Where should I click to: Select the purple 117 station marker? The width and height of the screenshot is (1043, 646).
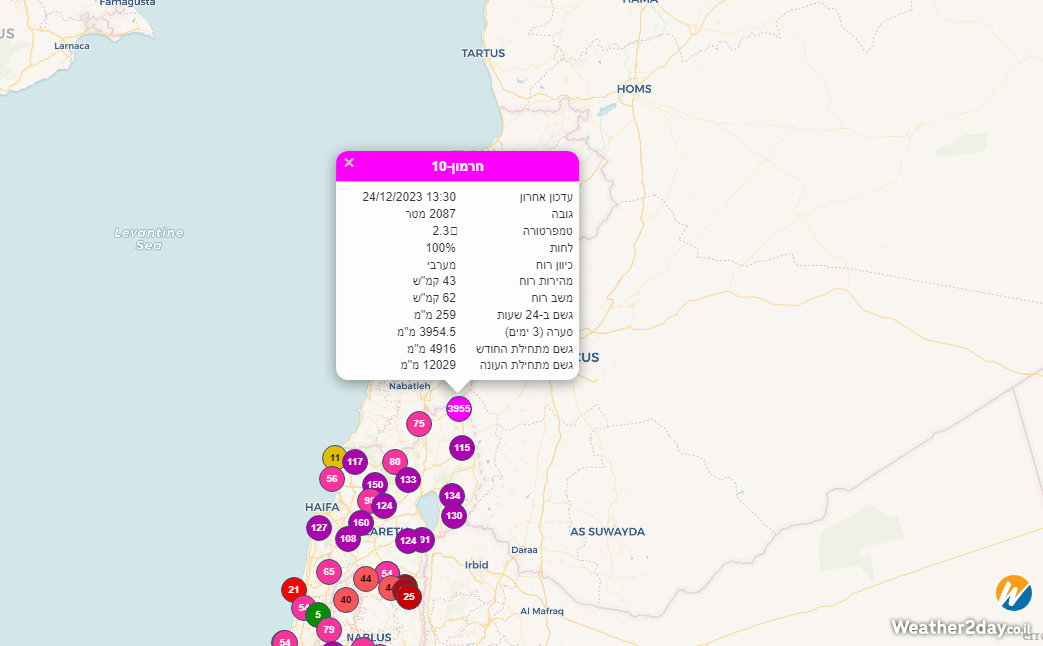[x=355, y=462]
